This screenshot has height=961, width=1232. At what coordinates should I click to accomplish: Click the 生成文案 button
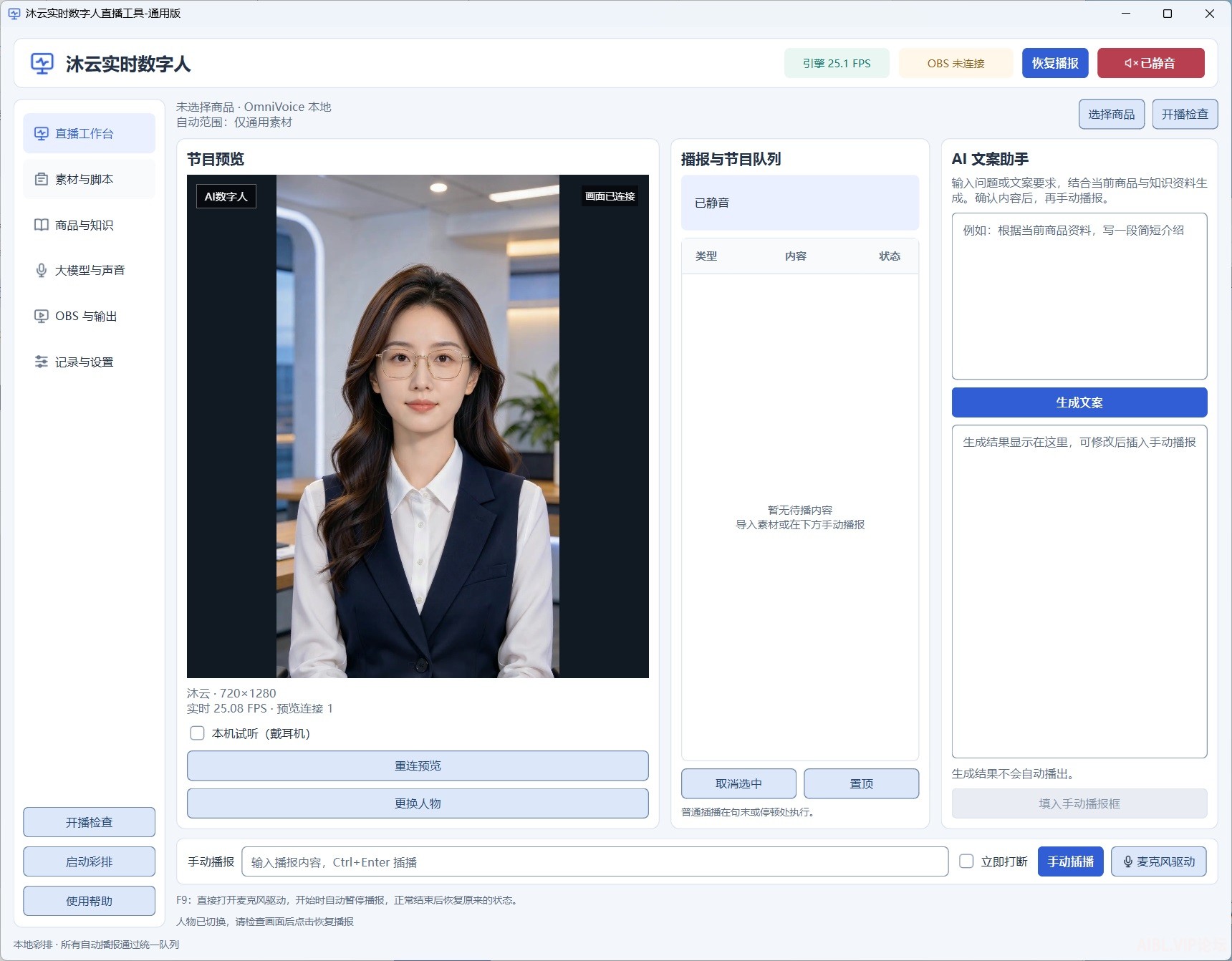[x=1079, y=402]
